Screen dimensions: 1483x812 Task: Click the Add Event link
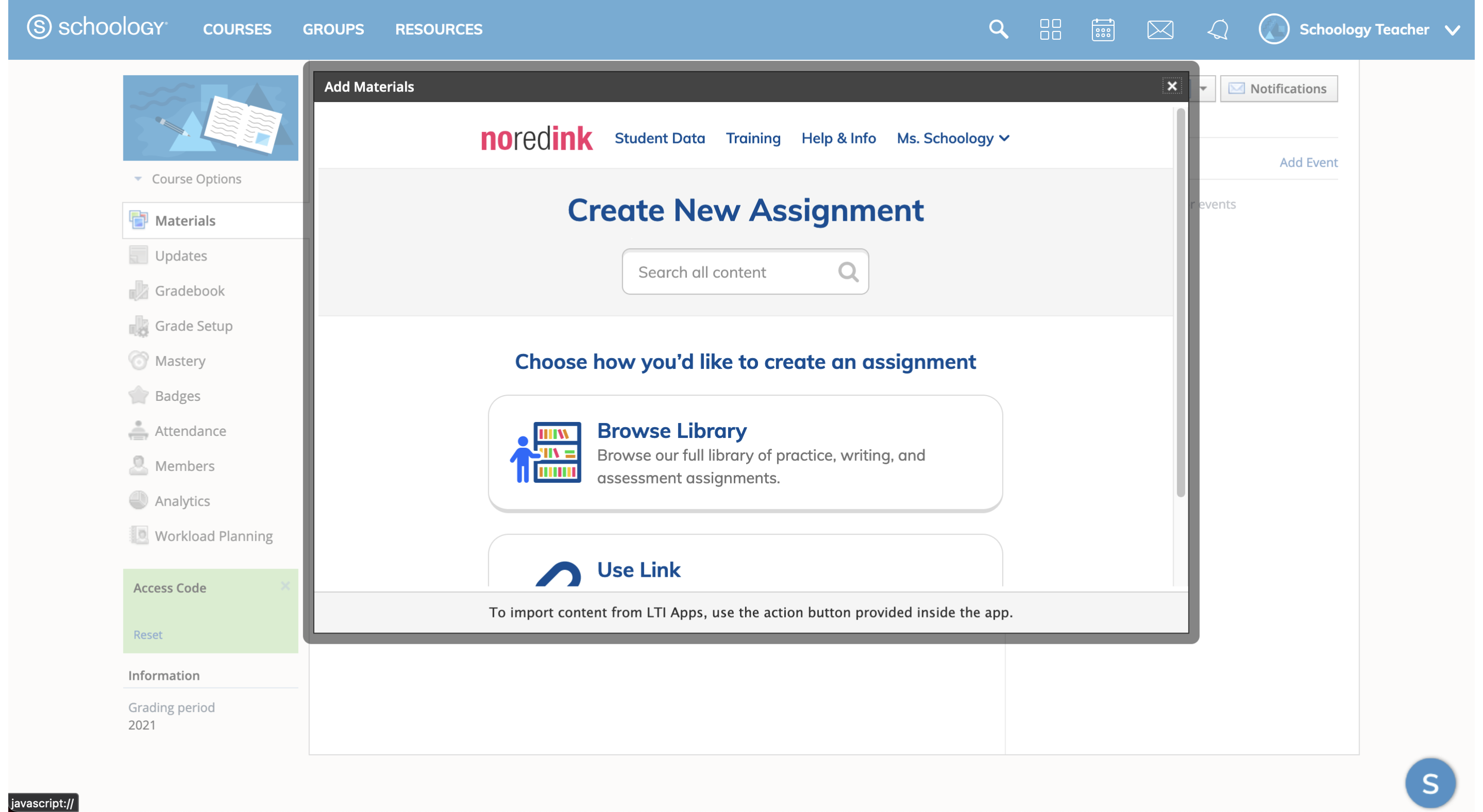pos(1308,163)
